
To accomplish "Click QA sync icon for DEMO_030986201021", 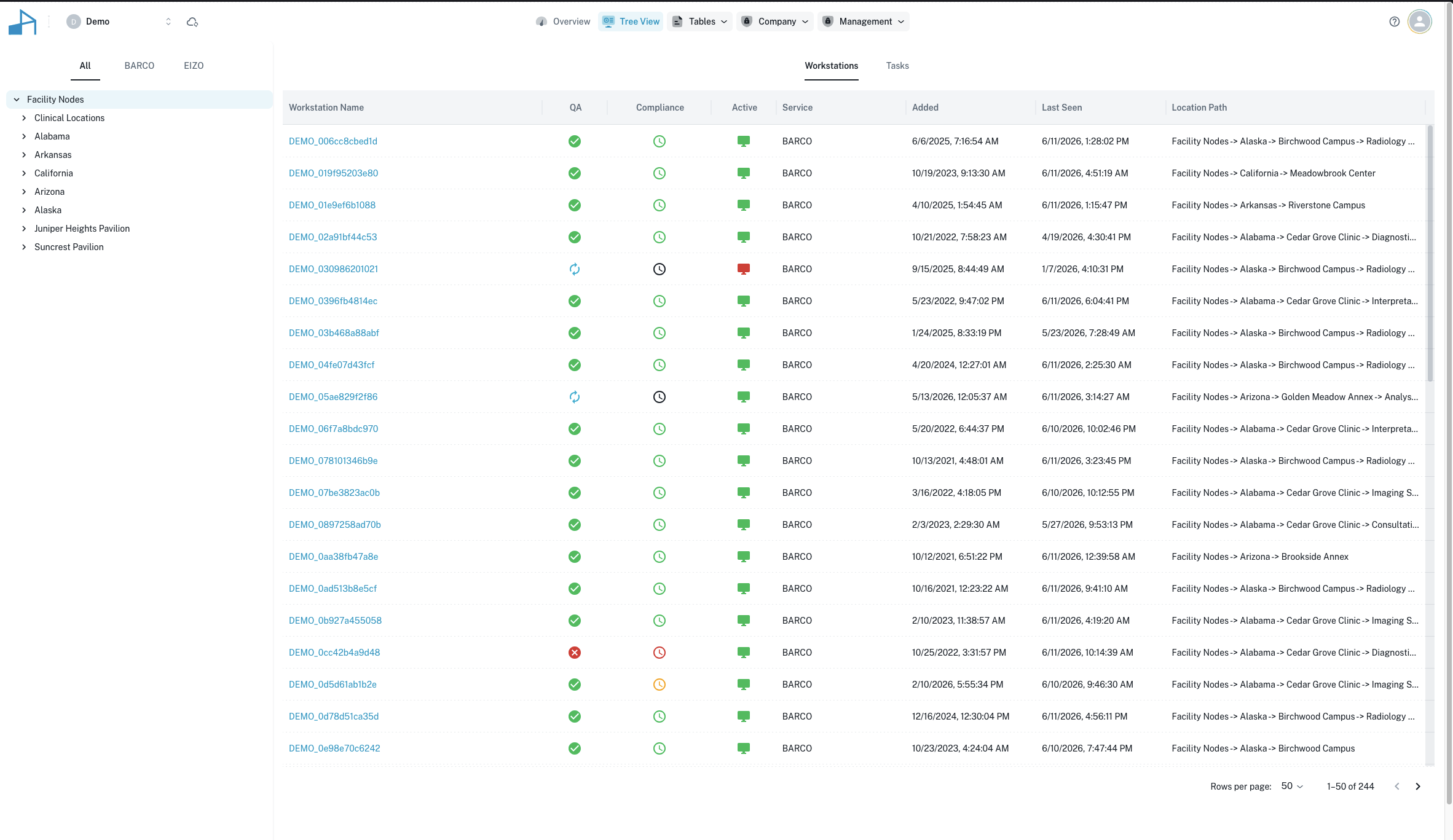I will pos(575,269).
